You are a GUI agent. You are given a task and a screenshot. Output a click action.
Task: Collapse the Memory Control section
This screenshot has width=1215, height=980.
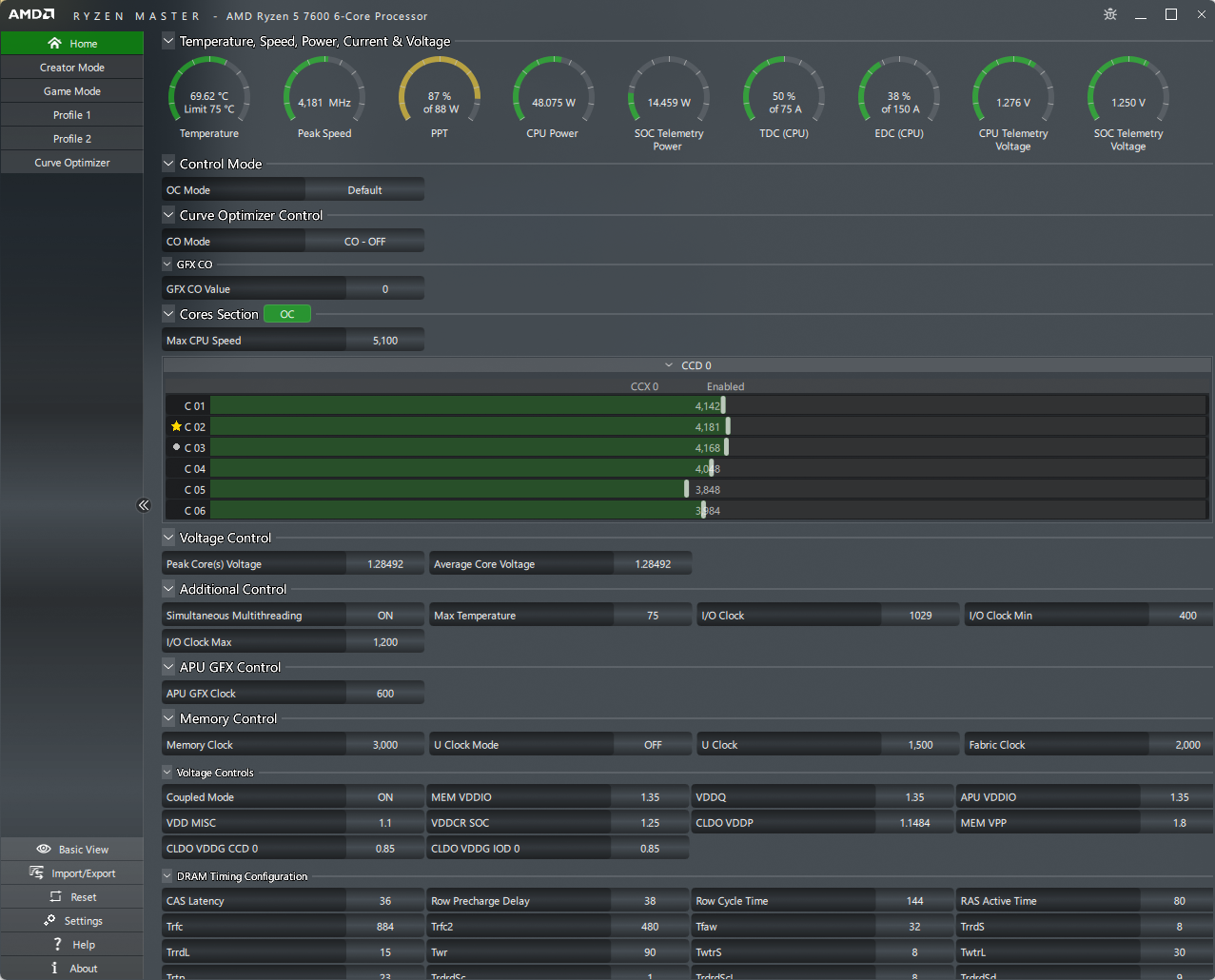coord(168,718)
